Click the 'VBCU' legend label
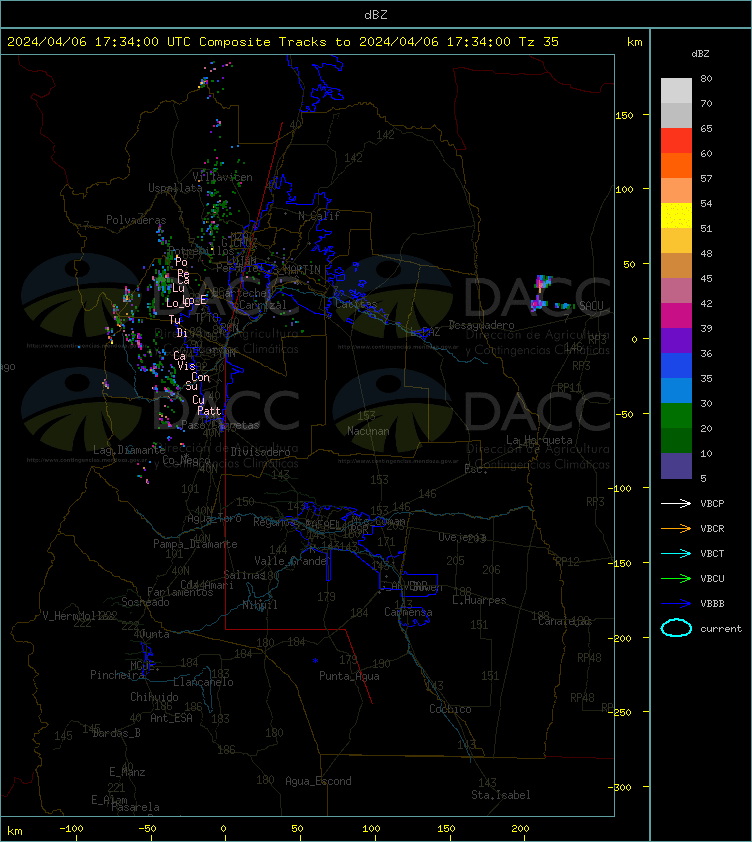The width and height of the screenshot is (752, 842). (712, 578)
